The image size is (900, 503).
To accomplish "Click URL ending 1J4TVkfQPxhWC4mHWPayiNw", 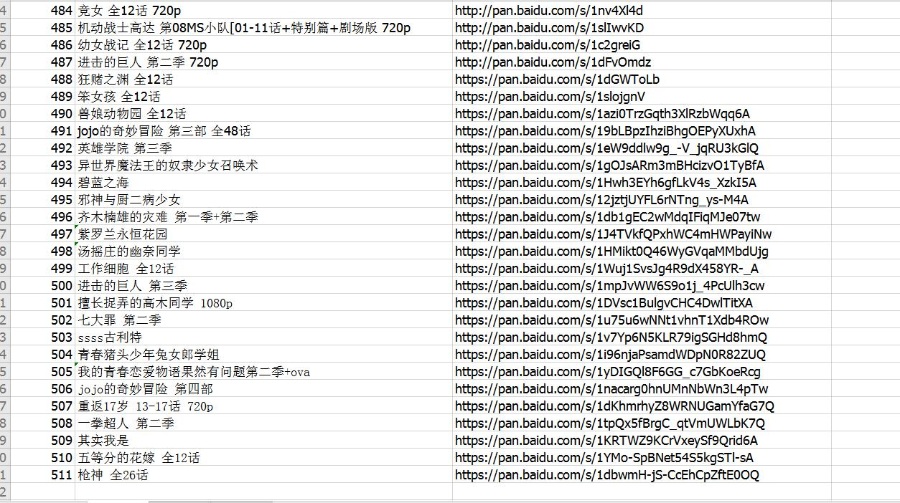I will (x=614, y=234).
